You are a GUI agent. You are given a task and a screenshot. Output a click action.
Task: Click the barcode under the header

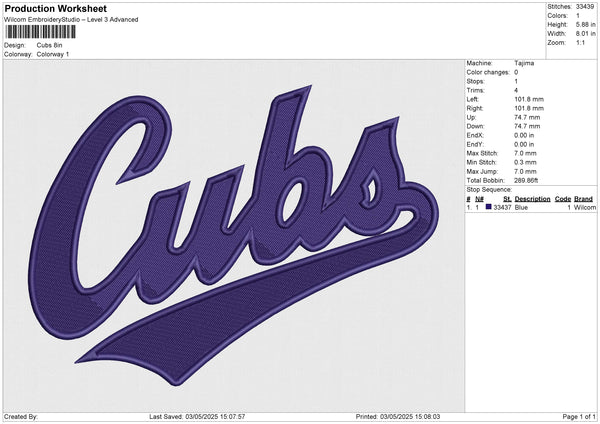[x=41, y=32]
